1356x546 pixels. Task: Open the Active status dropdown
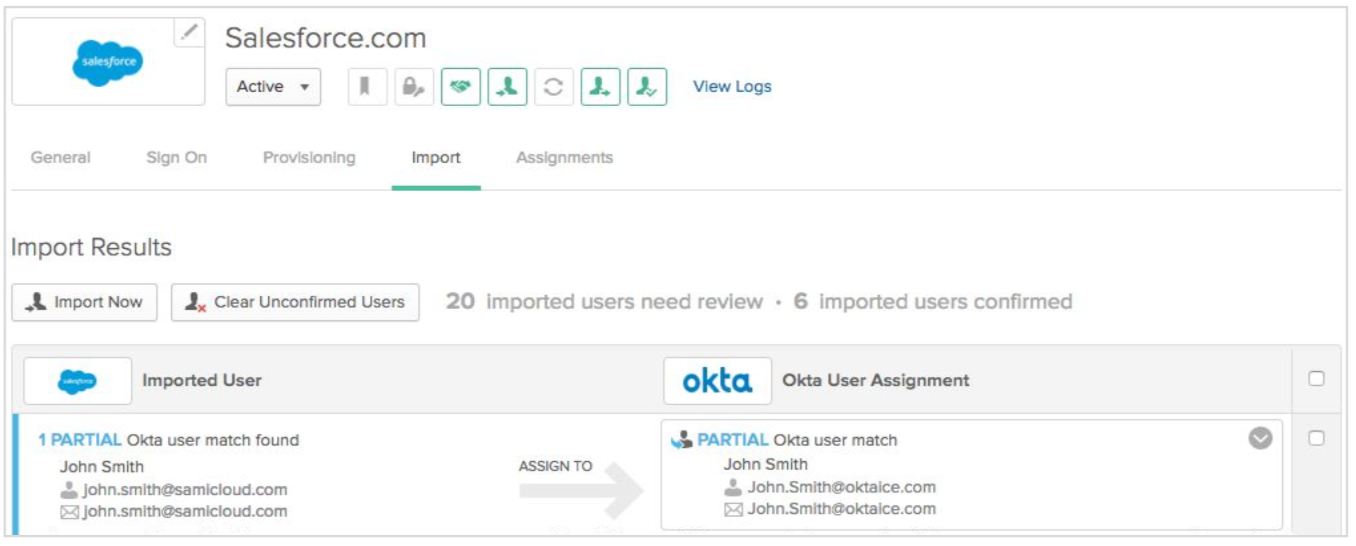point(273,87)
